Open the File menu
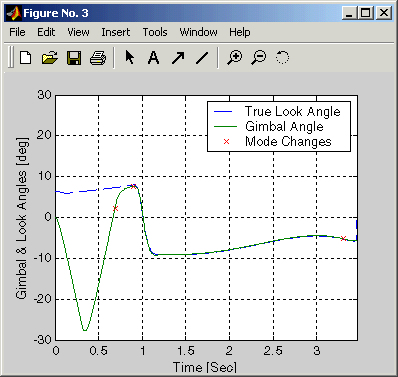The height and width of the screenshot is (377, 398). [17, 32]
